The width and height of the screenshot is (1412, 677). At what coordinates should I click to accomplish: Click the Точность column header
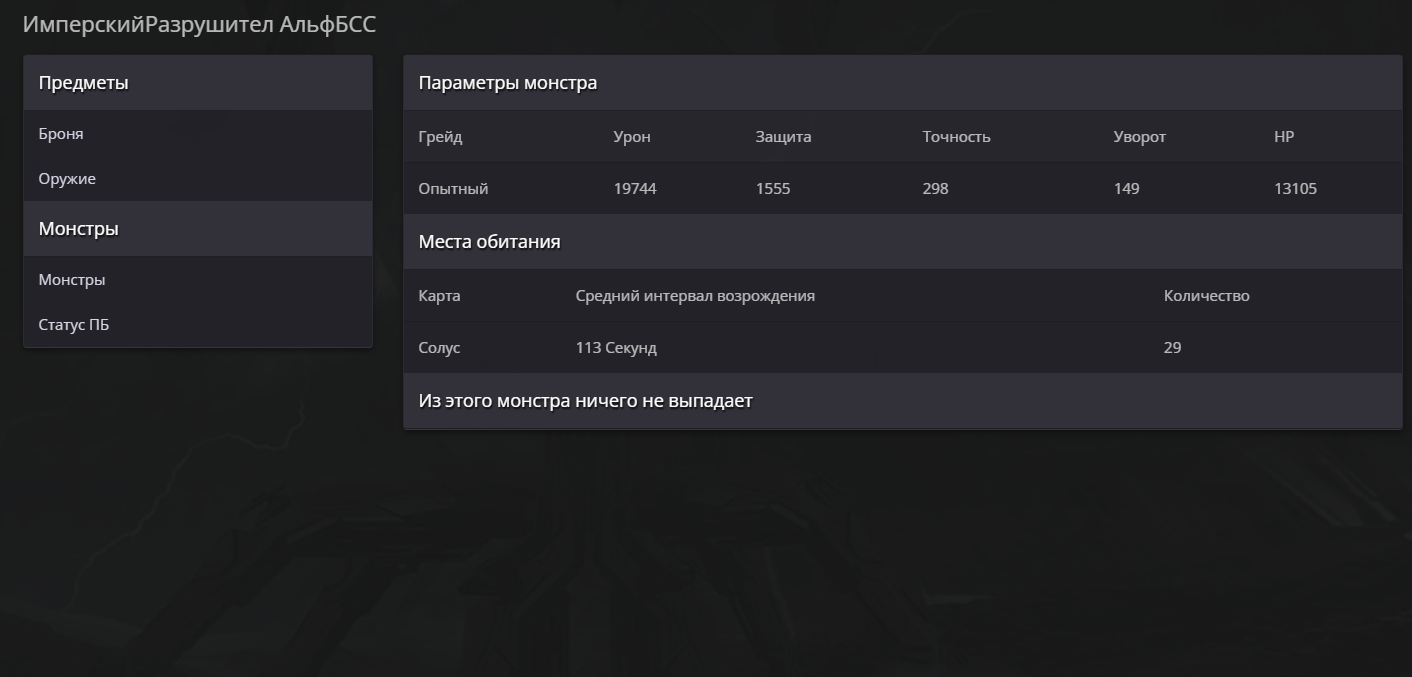(956, 137)
